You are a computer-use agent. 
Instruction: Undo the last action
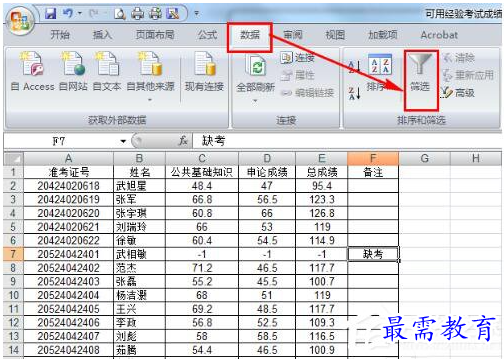pos(68,14)
